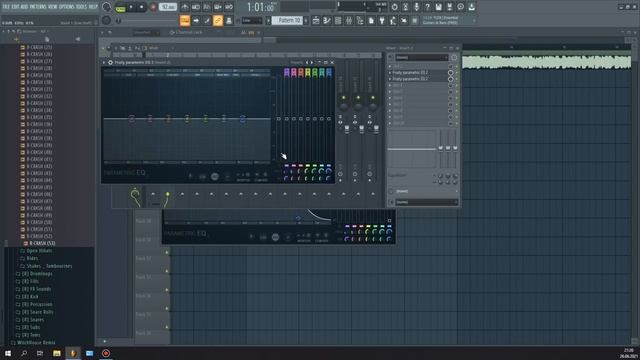Click the tempo tapper icon
The height and width of the screenshot is (360, 640).
click(393, 20)
